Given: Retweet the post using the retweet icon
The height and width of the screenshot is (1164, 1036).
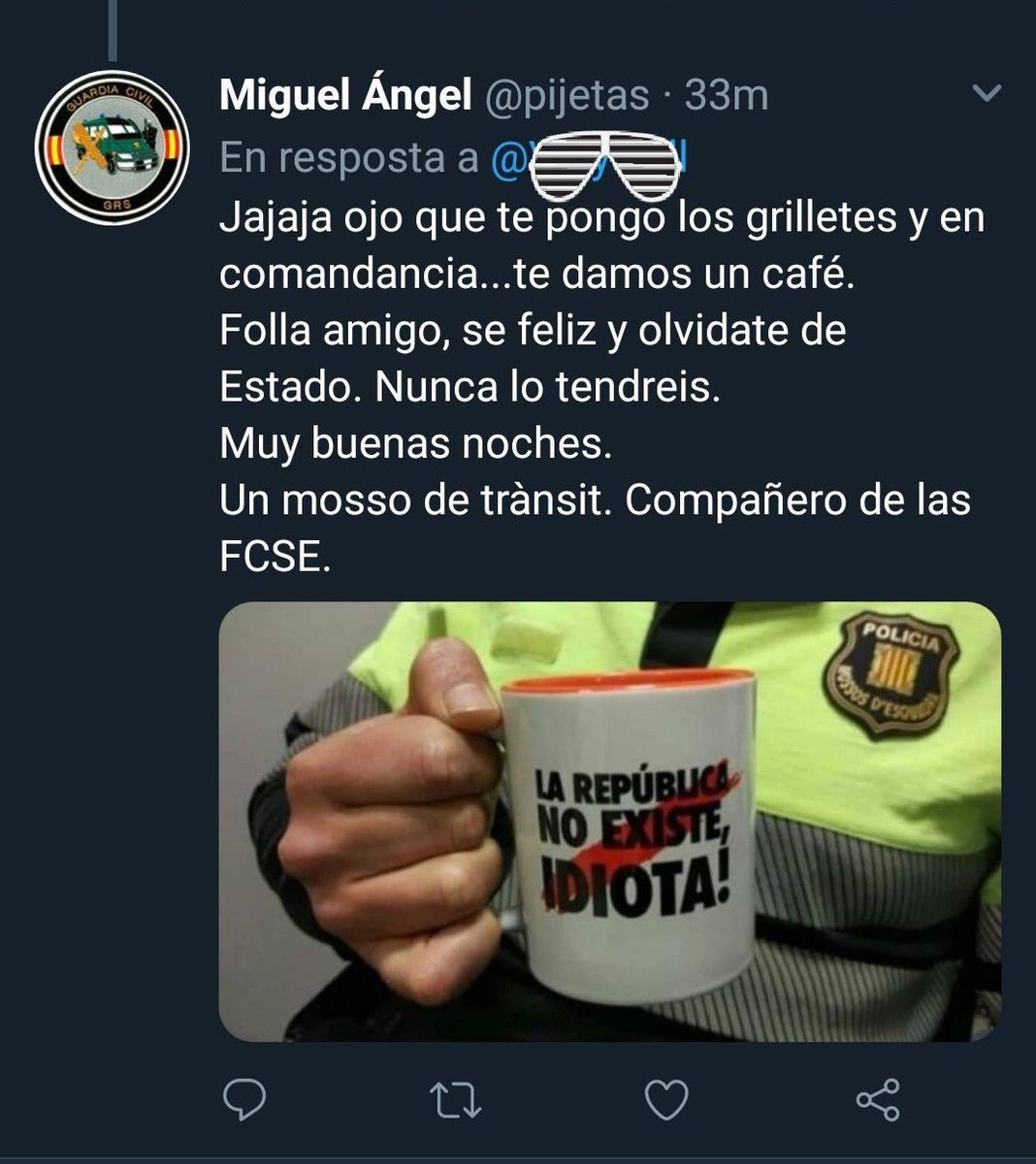Looking at the screenshot, I should click(x=455, y=1100).
